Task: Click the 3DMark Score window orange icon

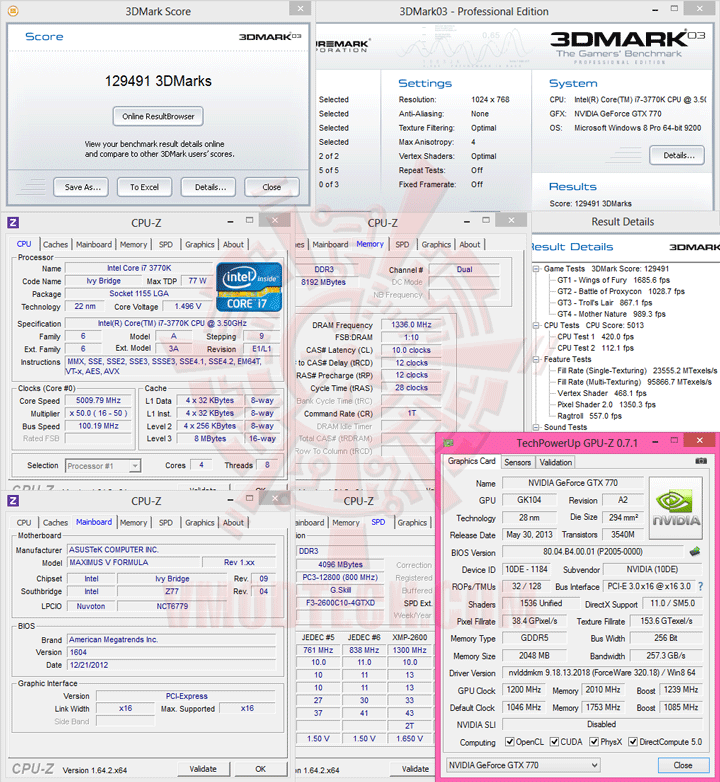Action: pos(13,10)
